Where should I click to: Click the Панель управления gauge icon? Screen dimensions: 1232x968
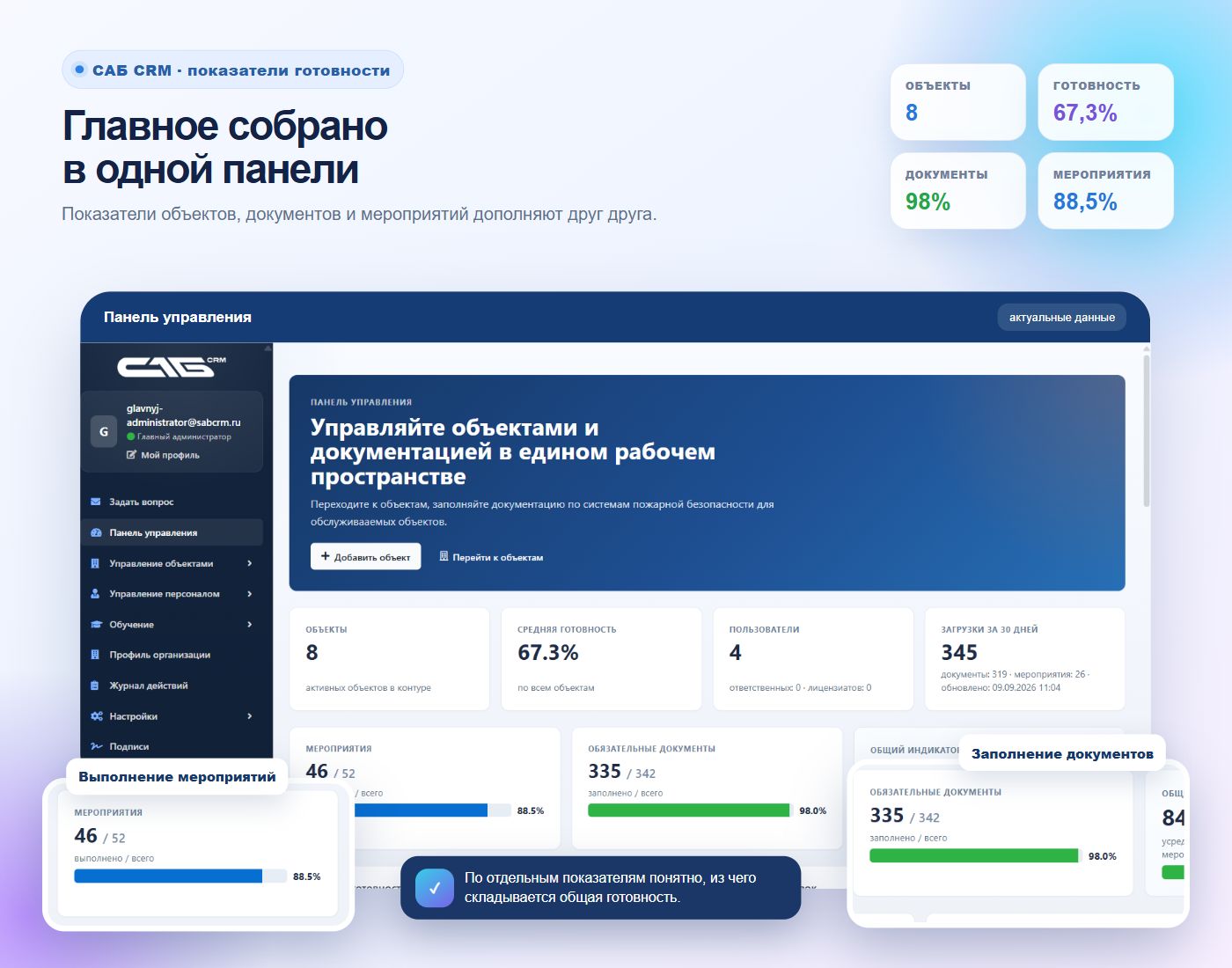(96, 532)
